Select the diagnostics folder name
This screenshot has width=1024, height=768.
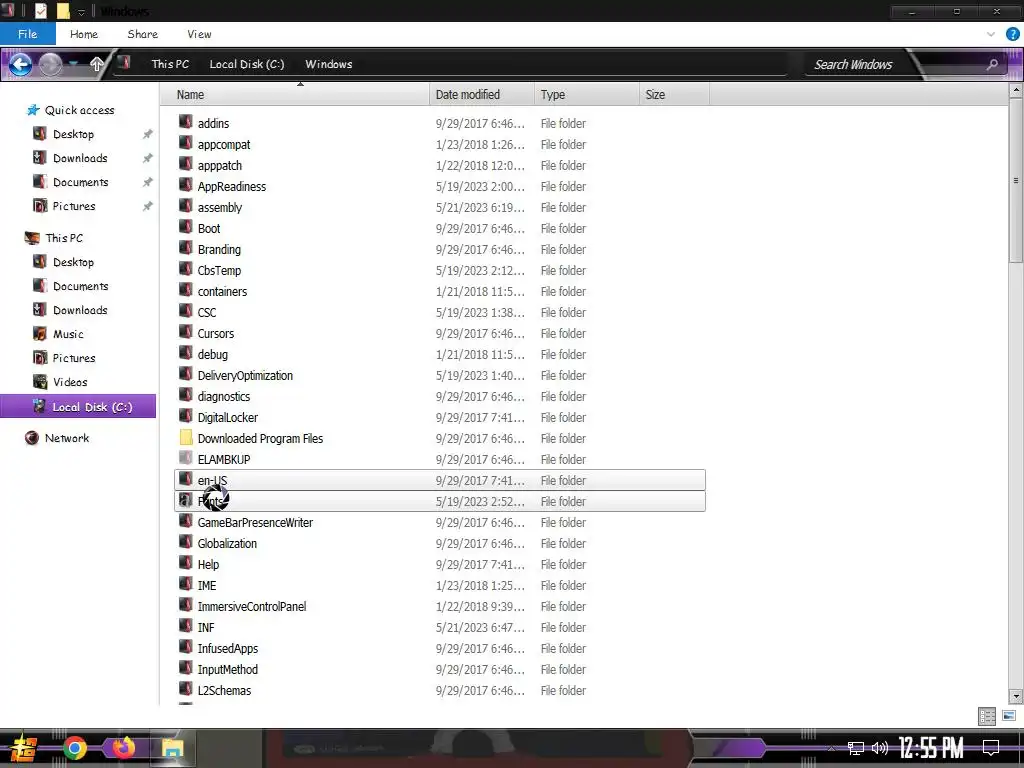coord(223,396)
